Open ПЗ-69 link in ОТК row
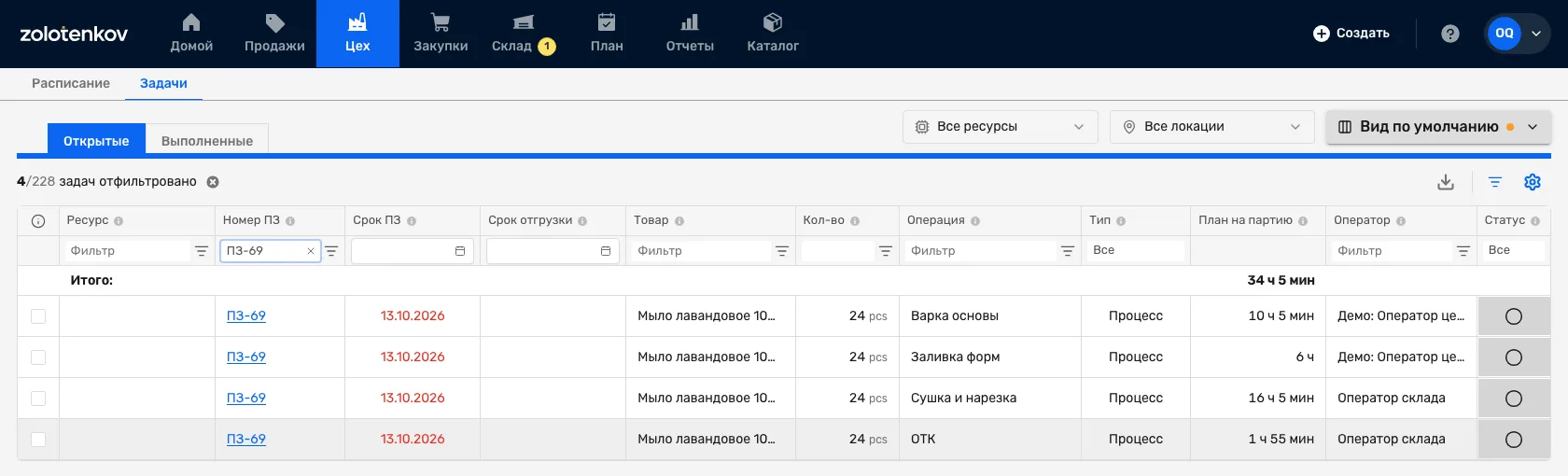 [x=246, y=440]
